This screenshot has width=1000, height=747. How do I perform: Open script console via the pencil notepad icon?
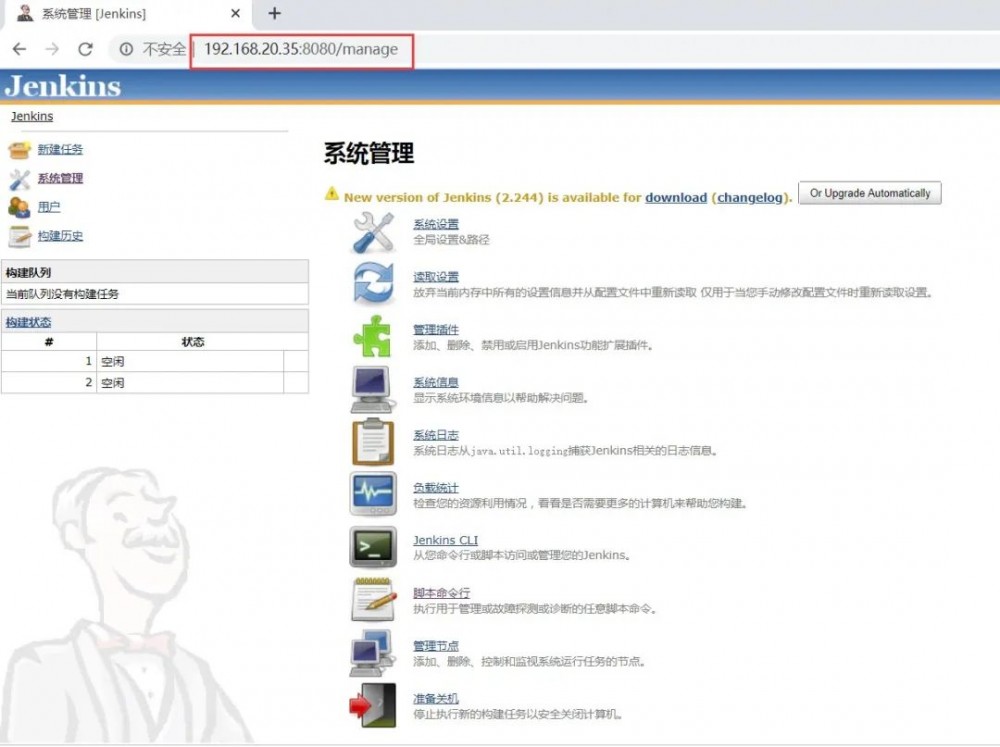click(372, 600)
